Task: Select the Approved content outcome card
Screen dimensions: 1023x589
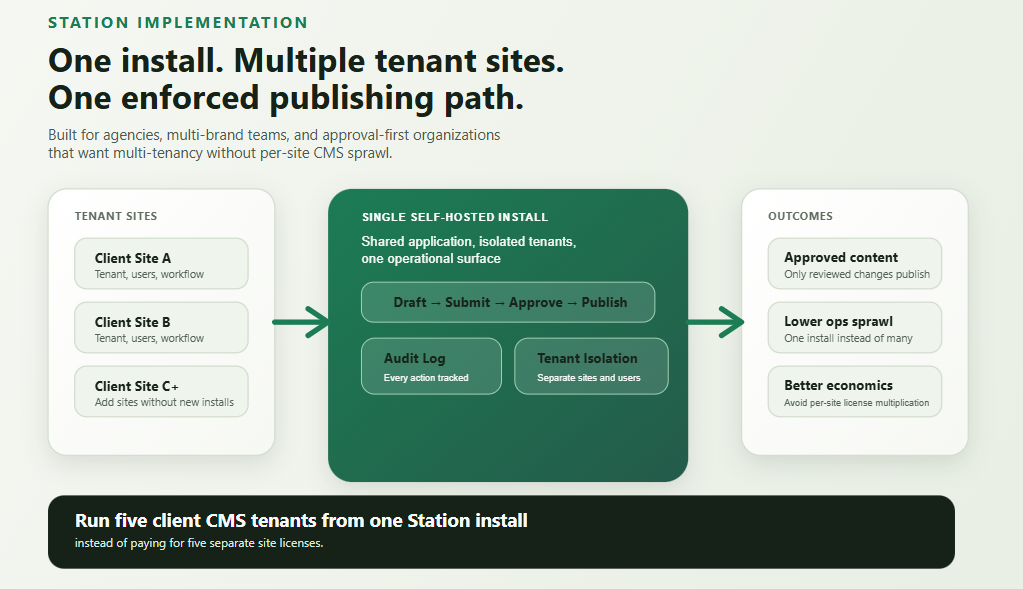Action: coord(855,264)
